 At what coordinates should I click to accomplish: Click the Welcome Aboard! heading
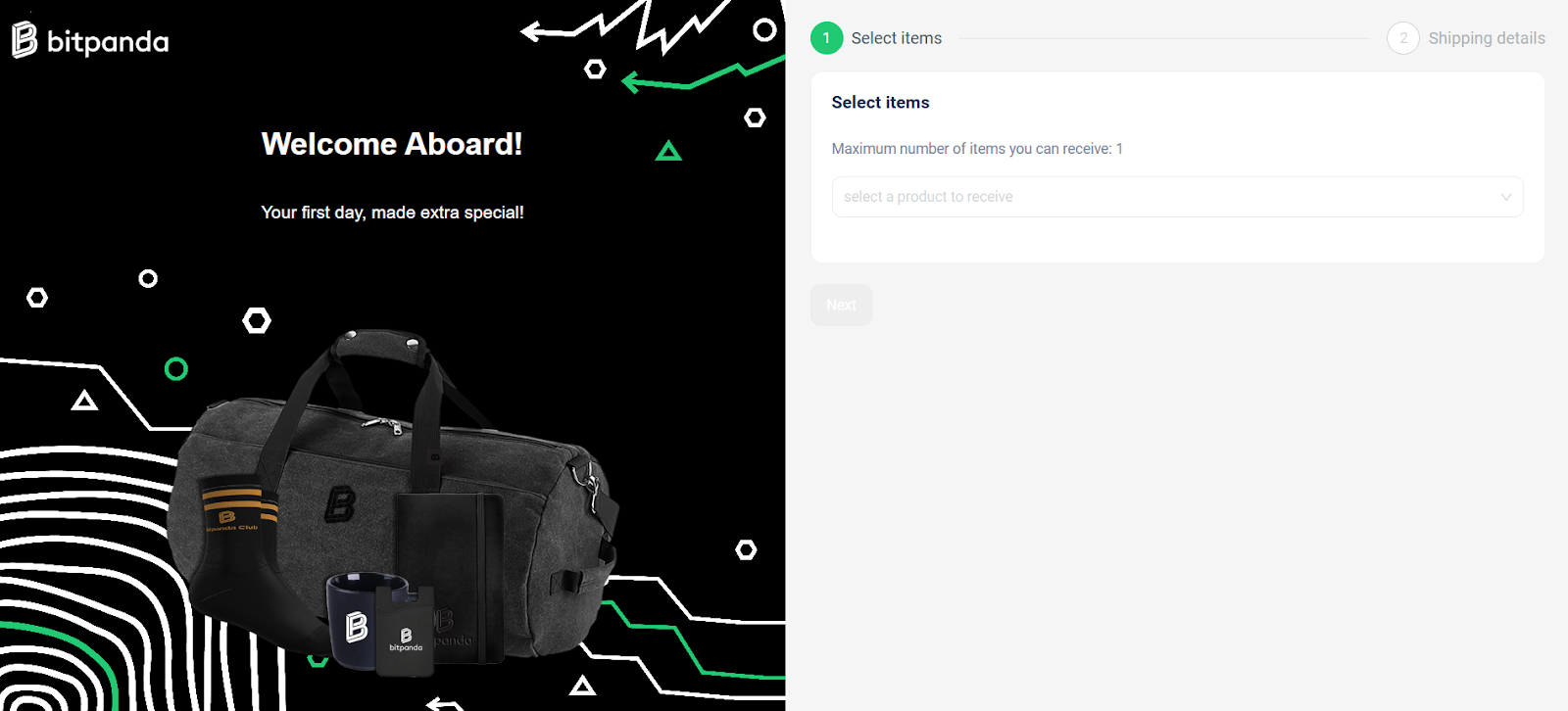[392, 144]
